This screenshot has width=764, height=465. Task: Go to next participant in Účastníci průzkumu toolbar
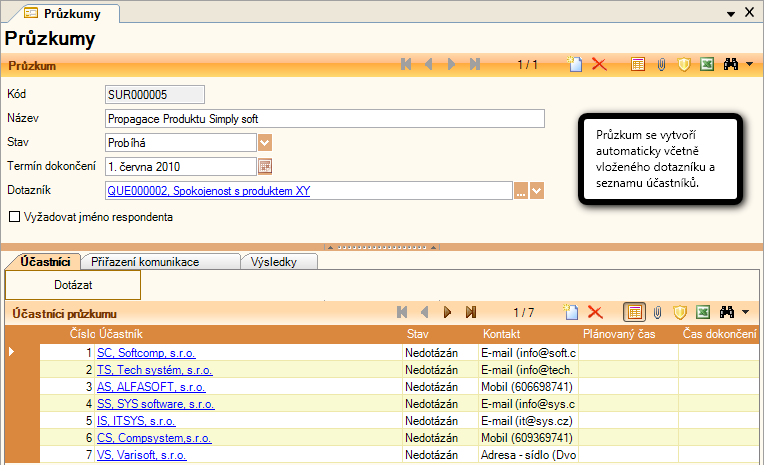448,313
